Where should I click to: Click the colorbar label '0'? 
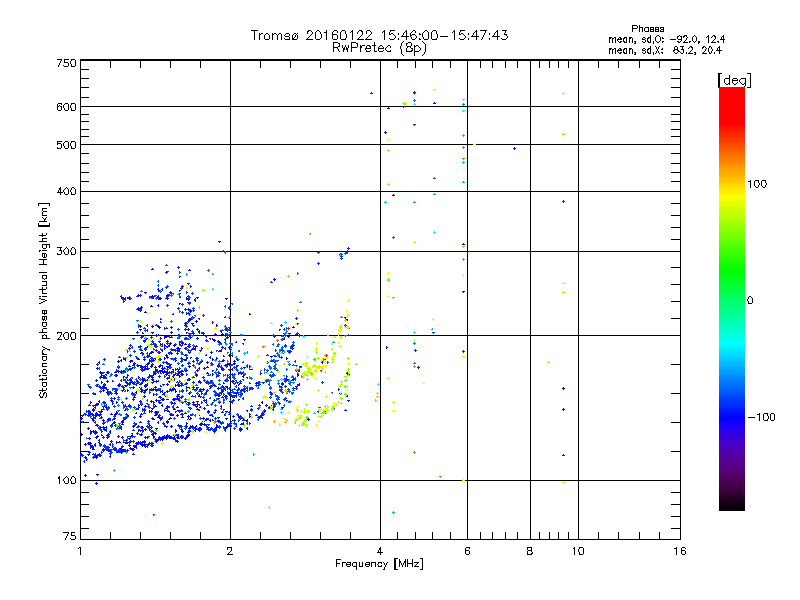coord(749,301)
